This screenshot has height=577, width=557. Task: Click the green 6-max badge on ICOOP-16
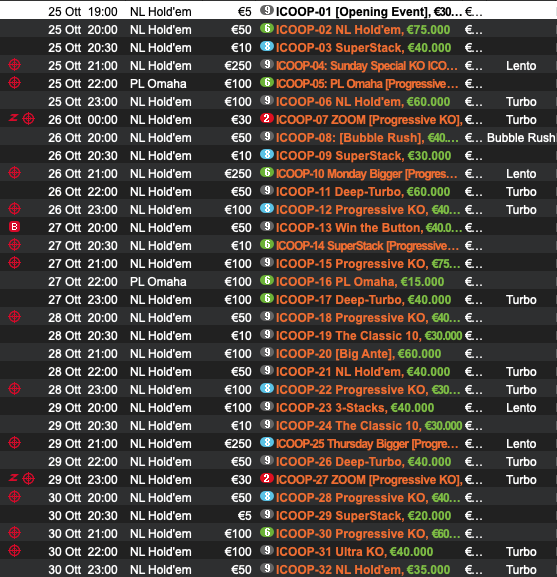(x=267, y=280)
